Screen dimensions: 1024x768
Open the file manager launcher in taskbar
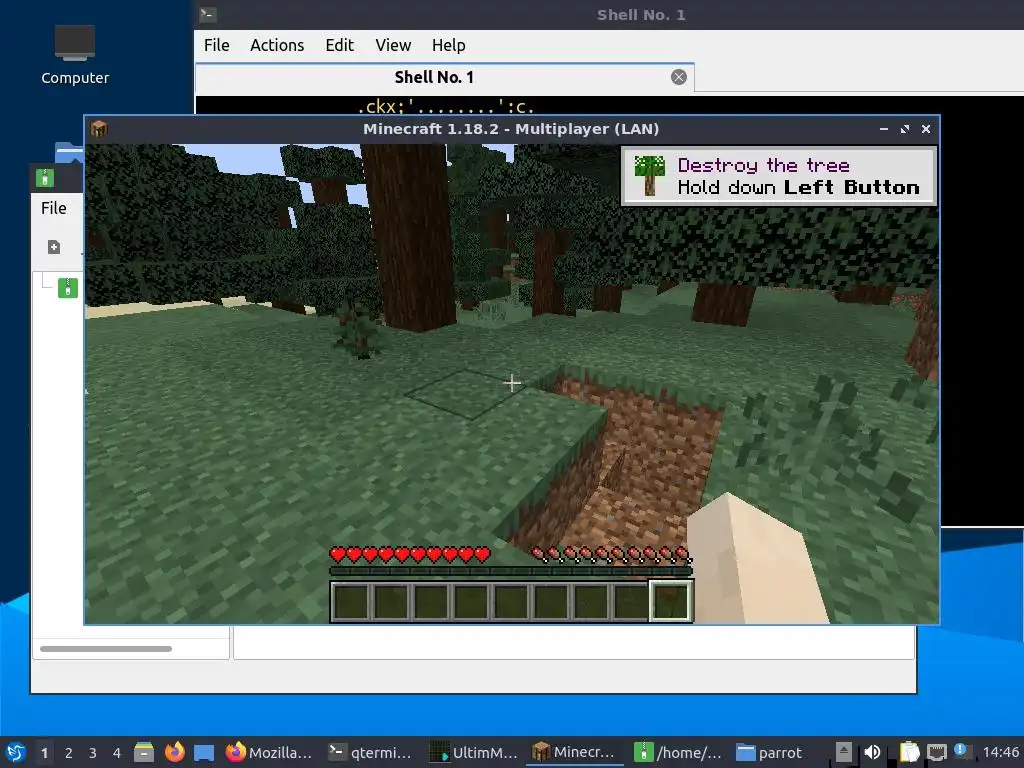(x=144, y=752)
